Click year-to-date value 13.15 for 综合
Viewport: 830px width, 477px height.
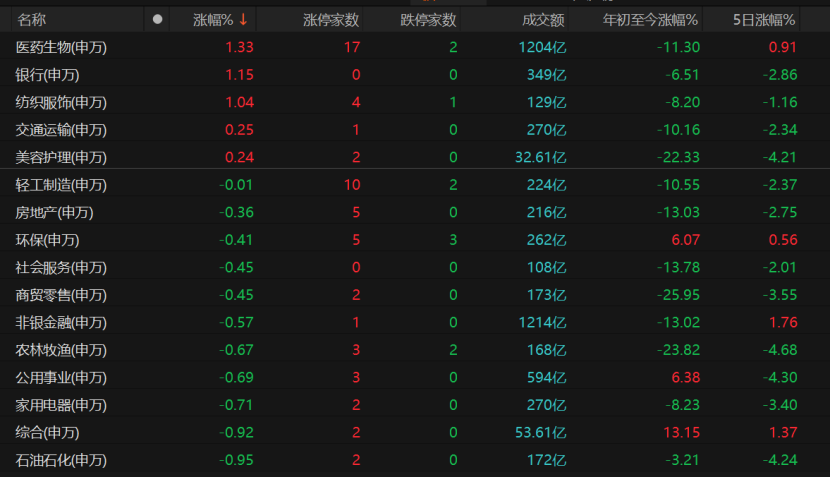(682, 433)
